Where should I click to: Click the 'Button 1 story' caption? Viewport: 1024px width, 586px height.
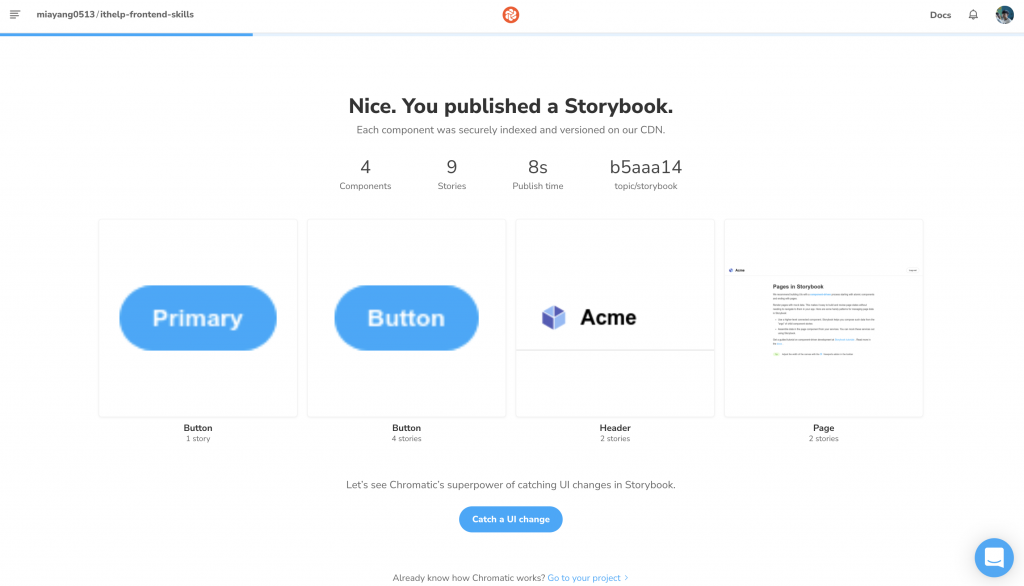198,432
